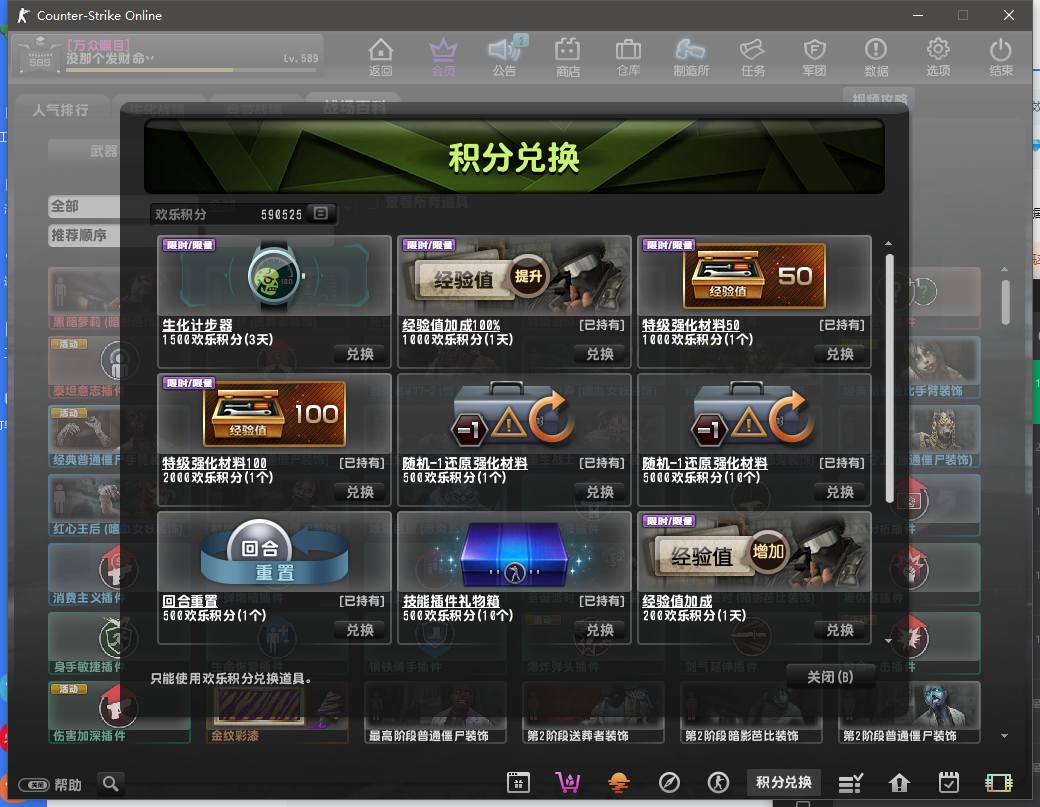1040x807 pixels.
Task: Click the pink shopping cart icon
Action: [568, 782]
